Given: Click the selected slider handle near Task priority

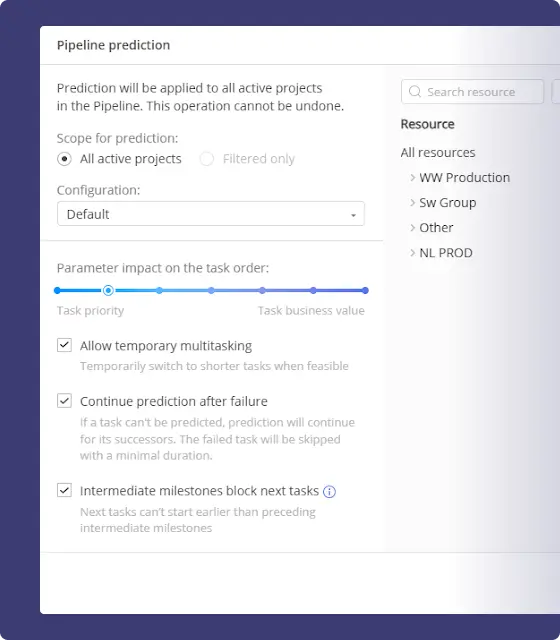Looking at the screenshot, I should [108, 290].
